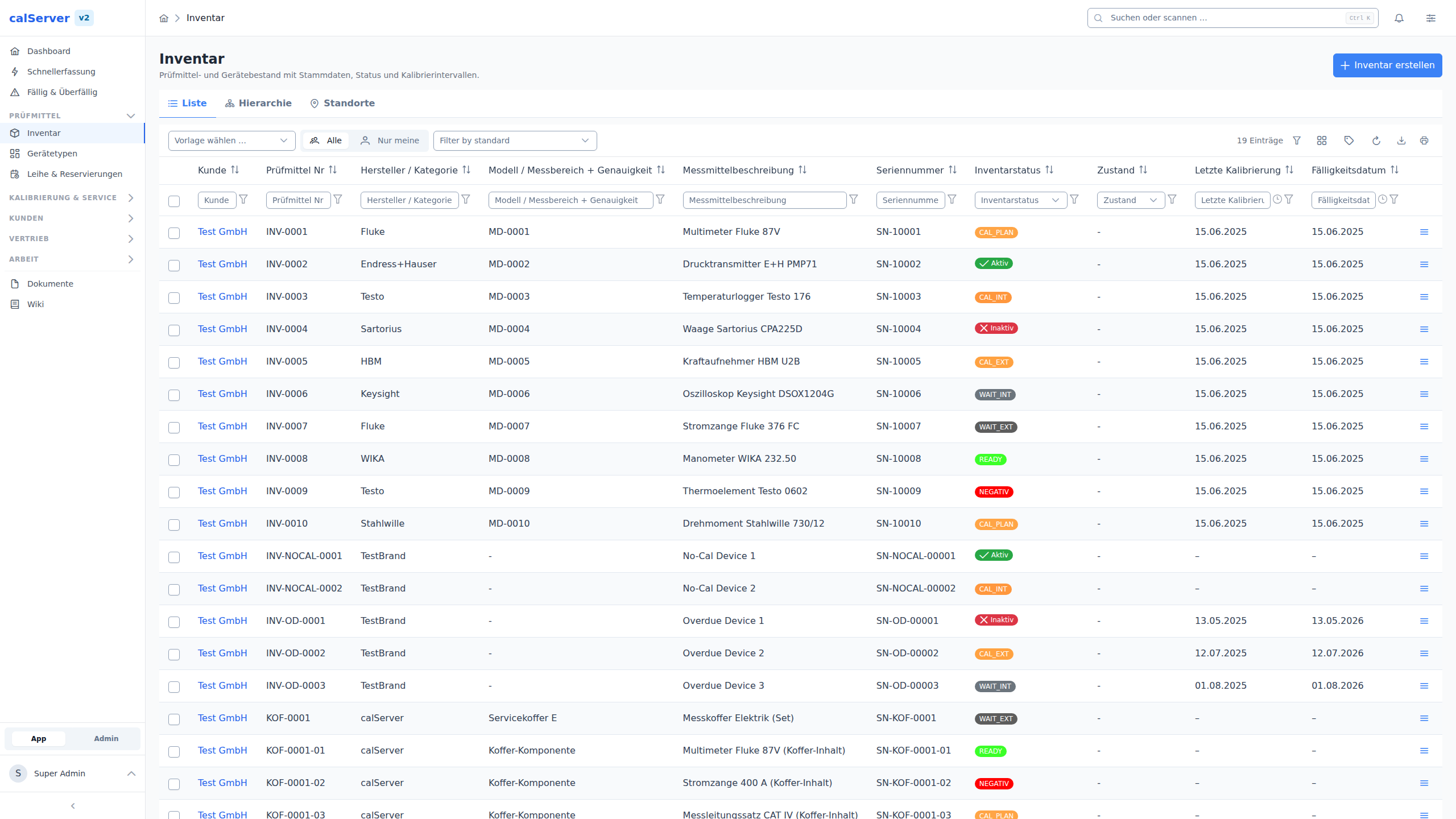Screen dimensions: 1456x819
Task: Select checkbox for INV-0001 row
Action: click(174, 233)
